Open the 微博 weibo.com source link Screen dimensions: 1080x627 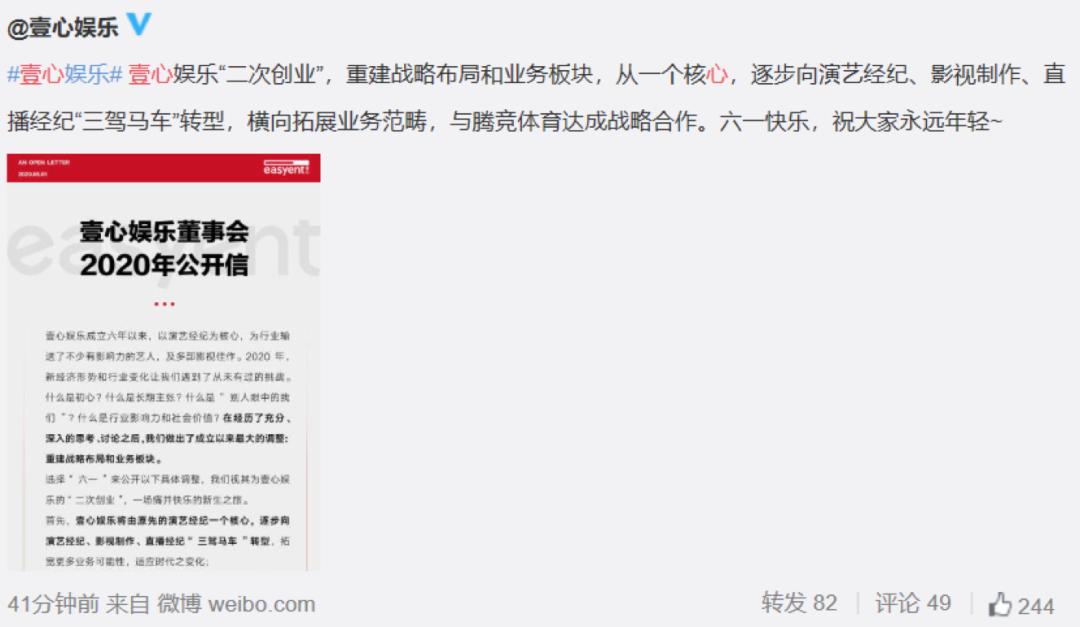236,604
